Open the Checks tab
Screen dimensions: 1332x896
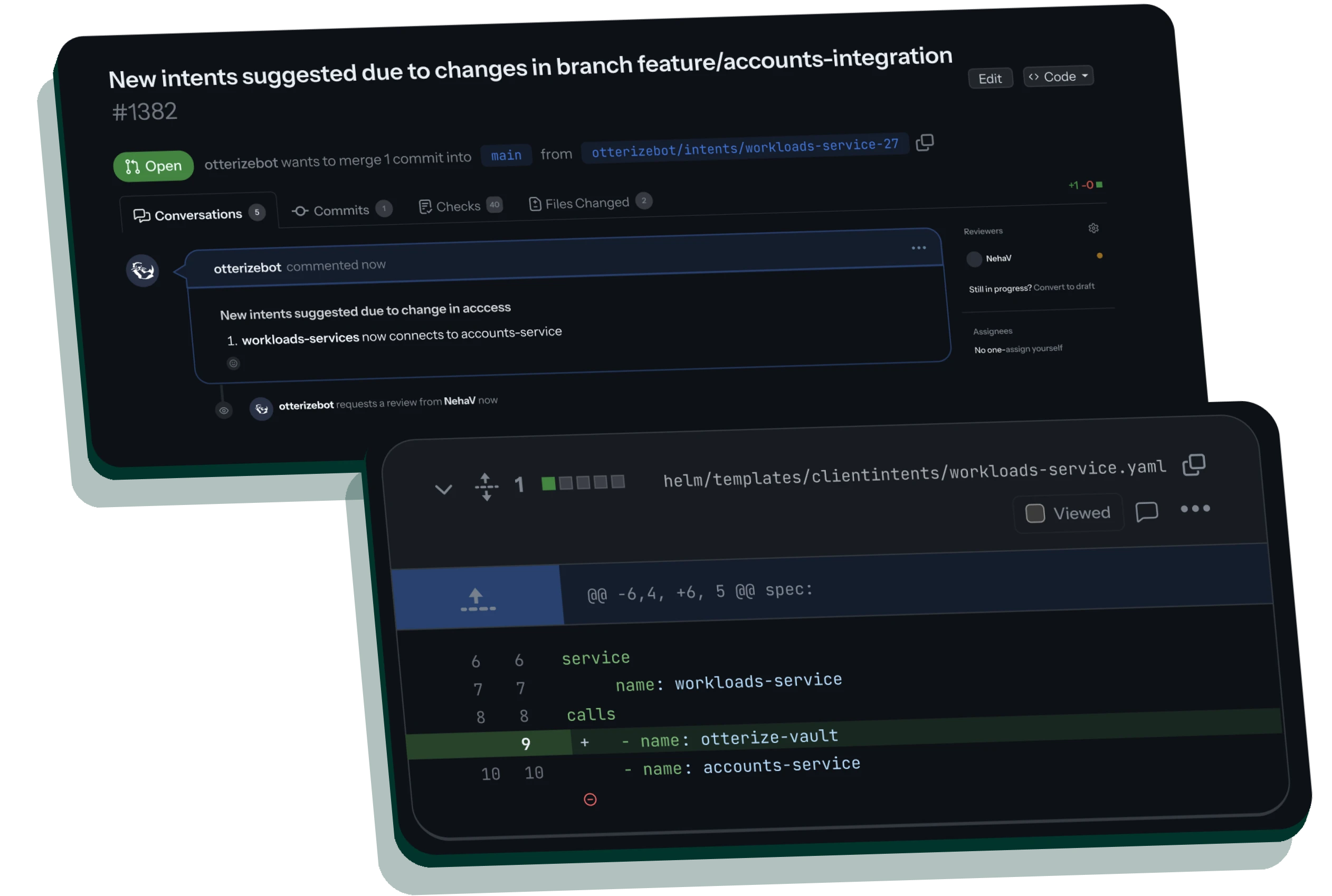(x=460, y=206)
